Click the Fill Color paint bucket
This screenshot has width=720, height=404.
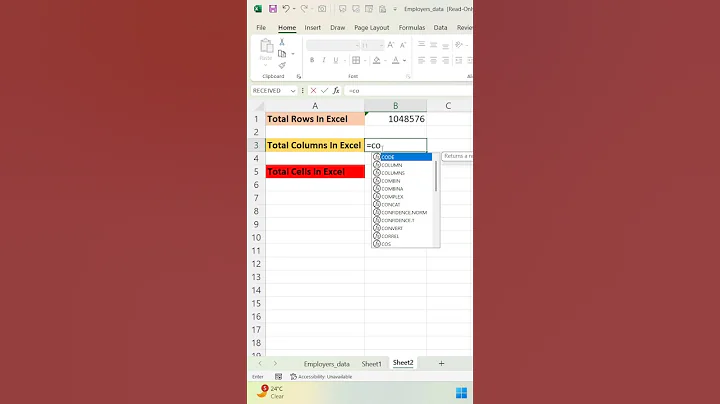[x=377, y=60]
